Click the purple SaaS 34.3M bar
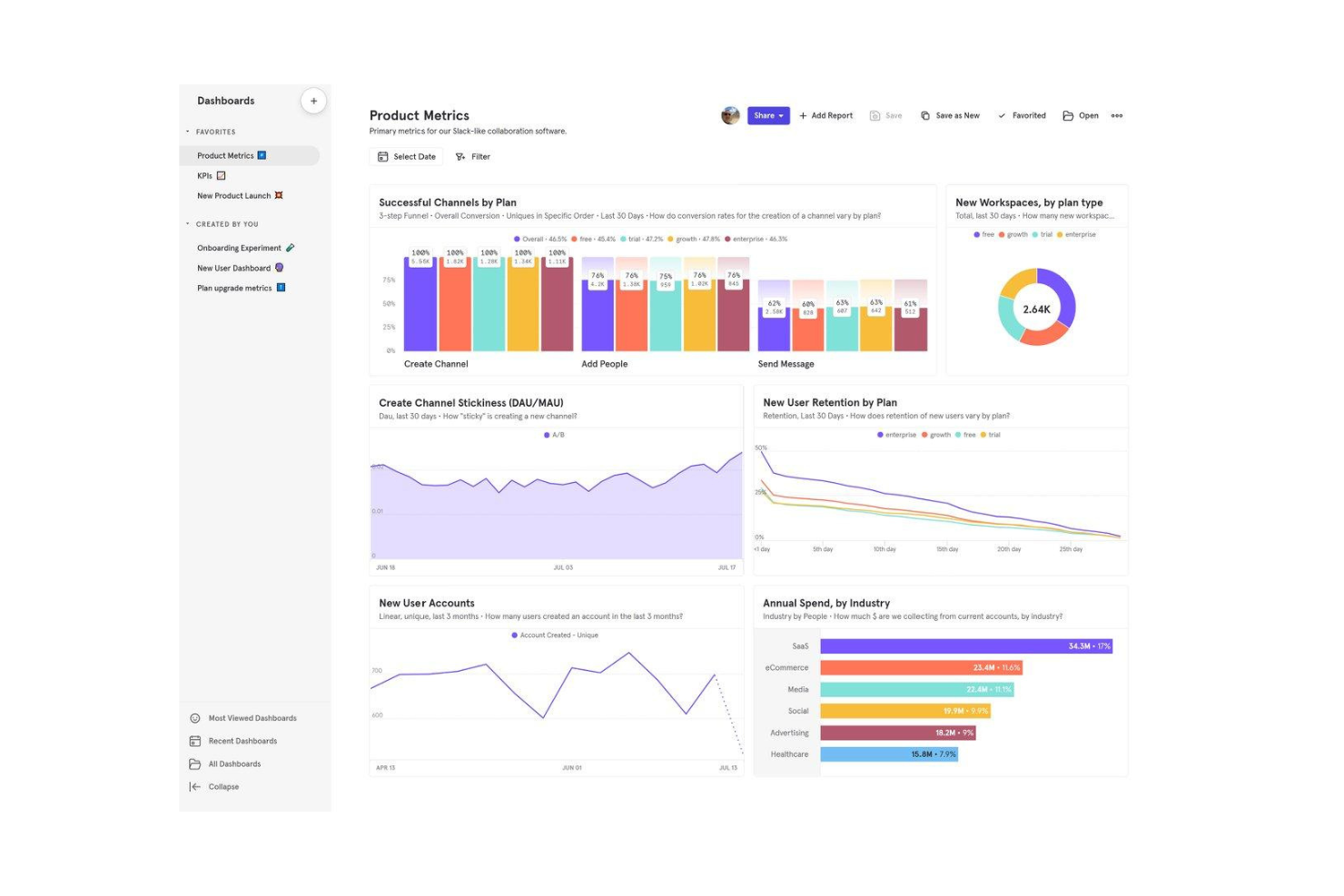 [x=966, y=646]
